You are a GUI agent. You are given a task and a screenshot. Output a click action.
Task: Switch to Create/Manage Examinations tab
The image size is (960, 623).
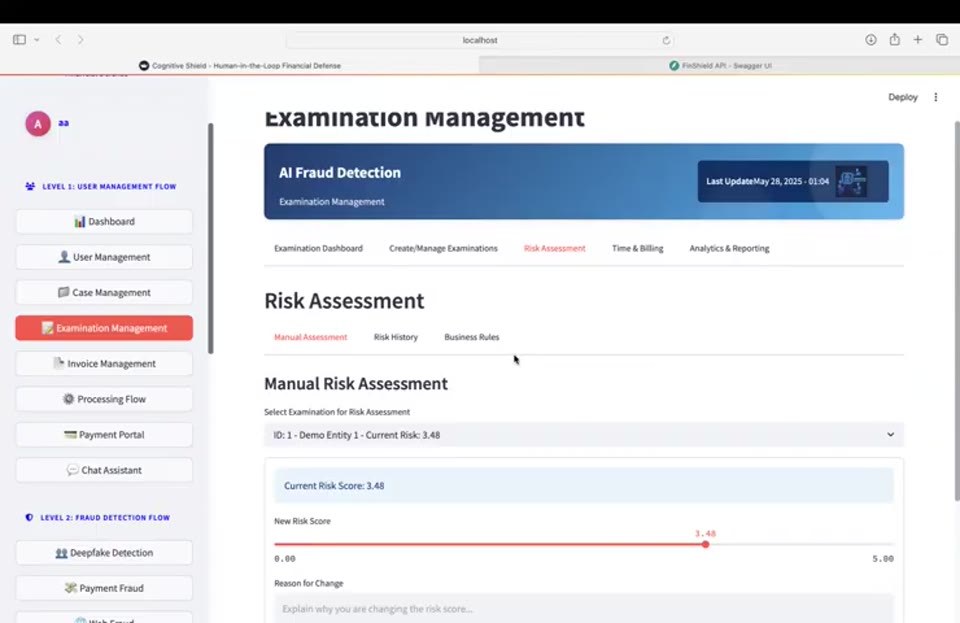pos(443,248)
